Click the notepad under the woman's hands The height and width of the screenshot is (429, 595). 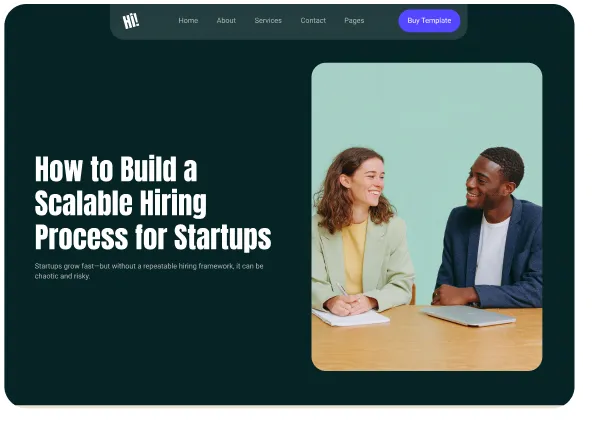350,318
